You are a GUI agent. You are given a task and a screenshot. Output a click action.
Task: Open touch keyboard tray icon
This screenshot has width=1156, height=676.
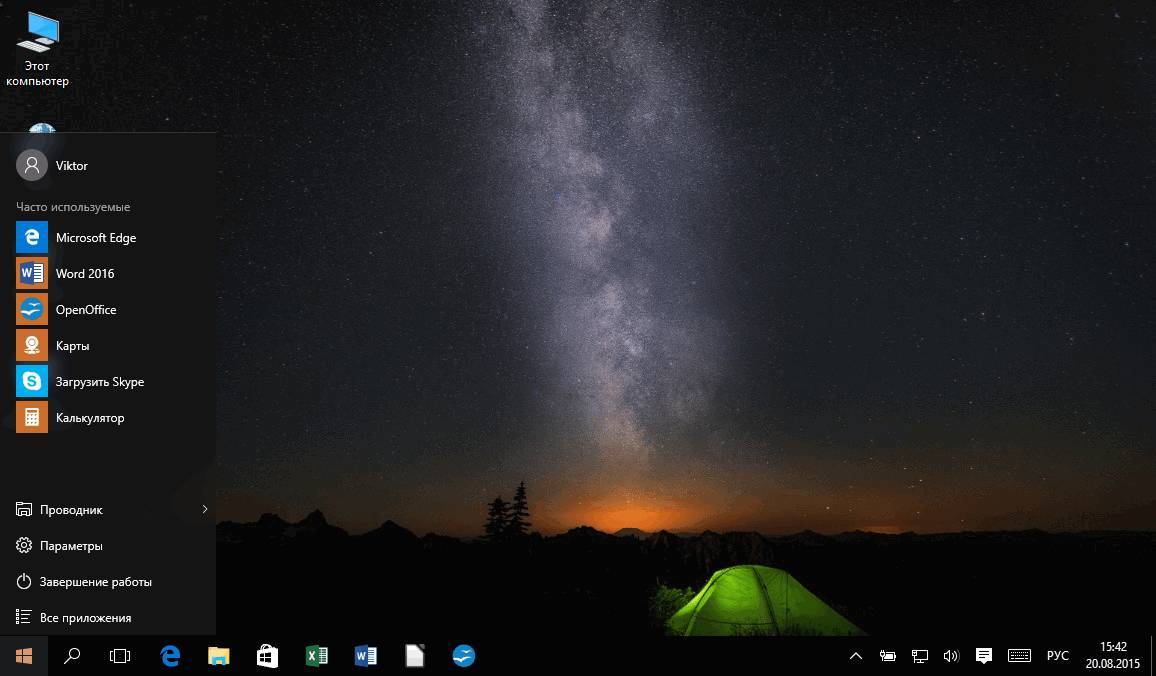(1020, 656)
